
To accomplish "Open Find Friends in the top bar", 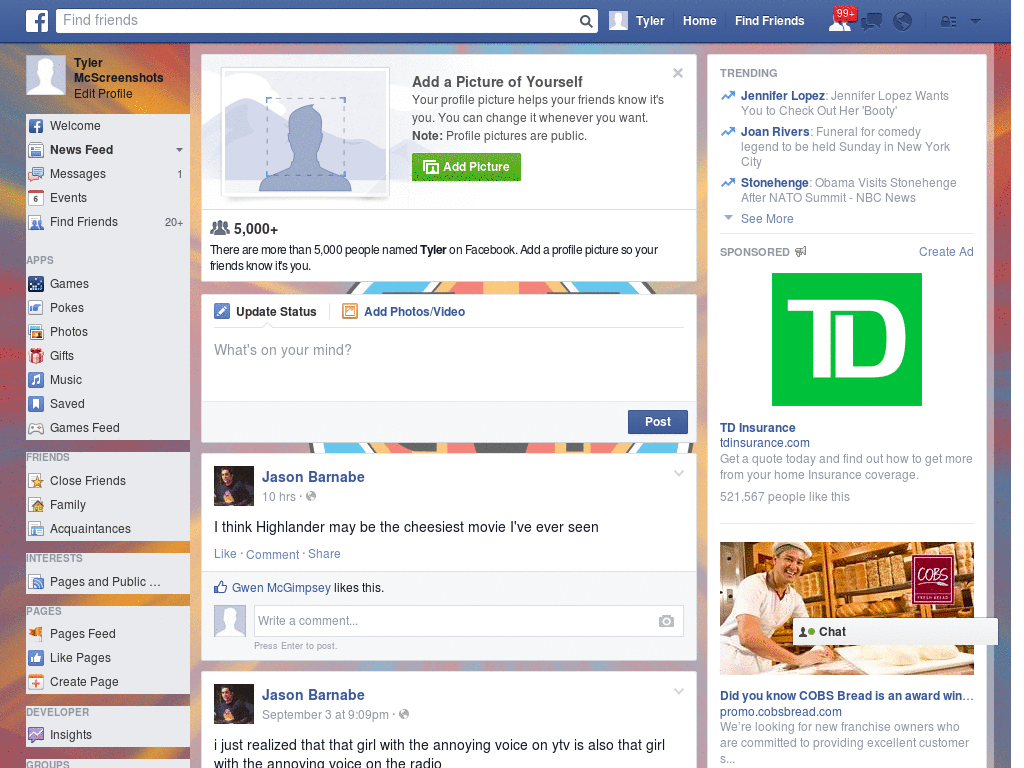I will (x=769, y=21).
